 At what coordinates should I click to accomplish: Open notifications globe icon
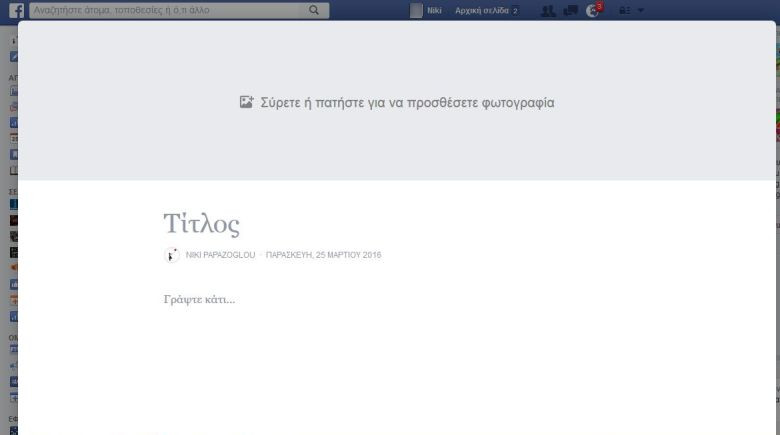coord(592,10)
